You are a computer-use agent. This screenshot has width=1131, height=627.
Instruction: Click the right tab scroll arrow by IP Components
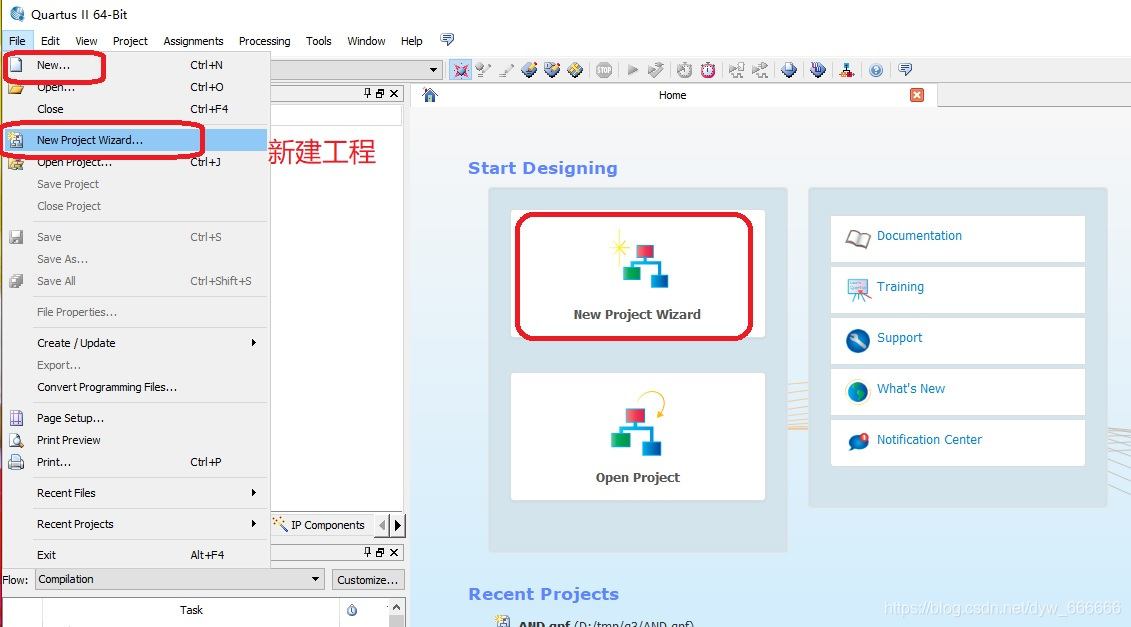pos(397,525)
